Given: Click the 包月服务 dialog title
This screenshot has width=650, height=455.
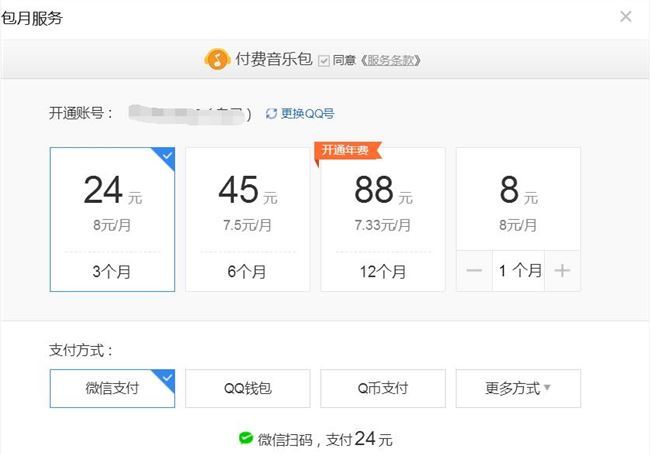Looking at the screenshot, I should tap(32, 18).
